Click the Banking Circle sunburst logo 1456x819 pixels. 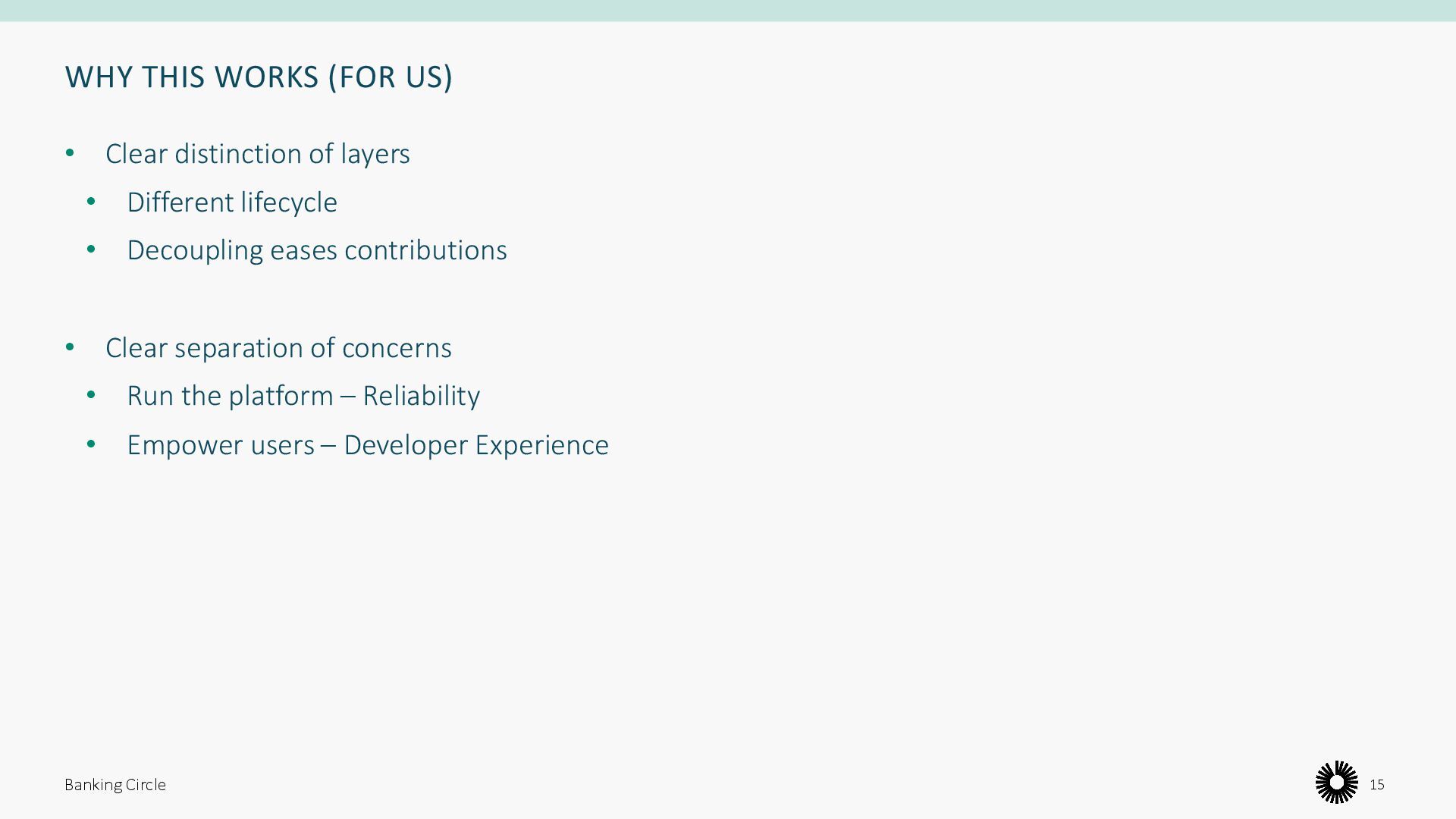coord(1337,782)
